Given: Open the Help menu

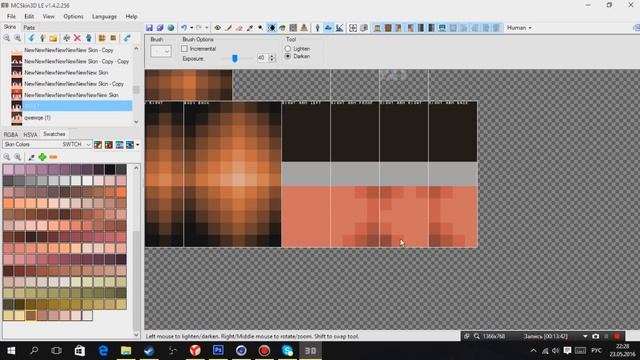Looking at the screenshot, I should click(131, 16).
